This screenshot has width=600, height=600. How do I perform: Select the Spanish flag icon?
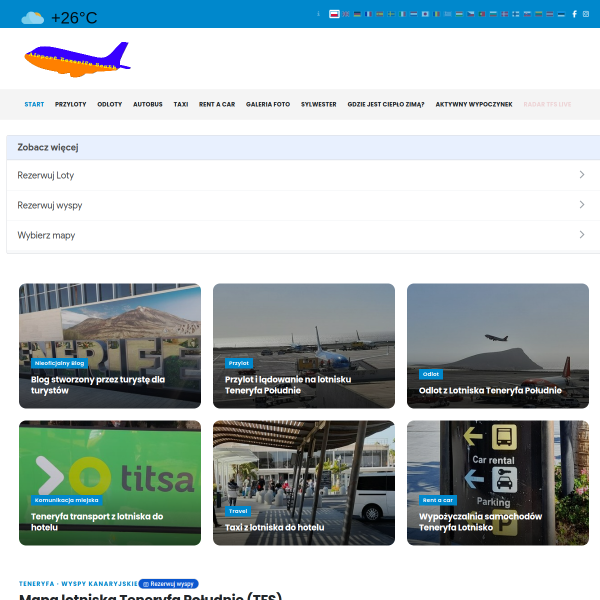[380, 14]
